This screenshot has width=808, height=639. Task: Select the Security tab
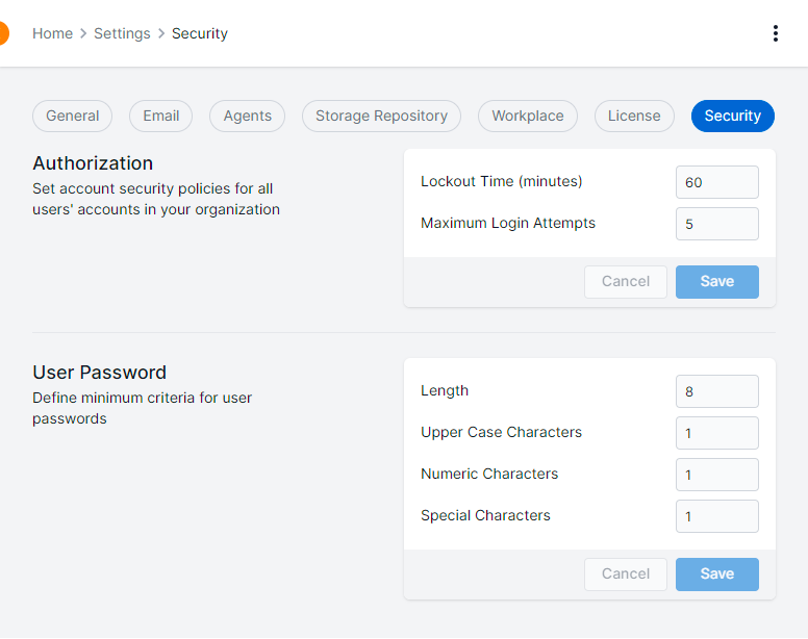coord(732,115)
